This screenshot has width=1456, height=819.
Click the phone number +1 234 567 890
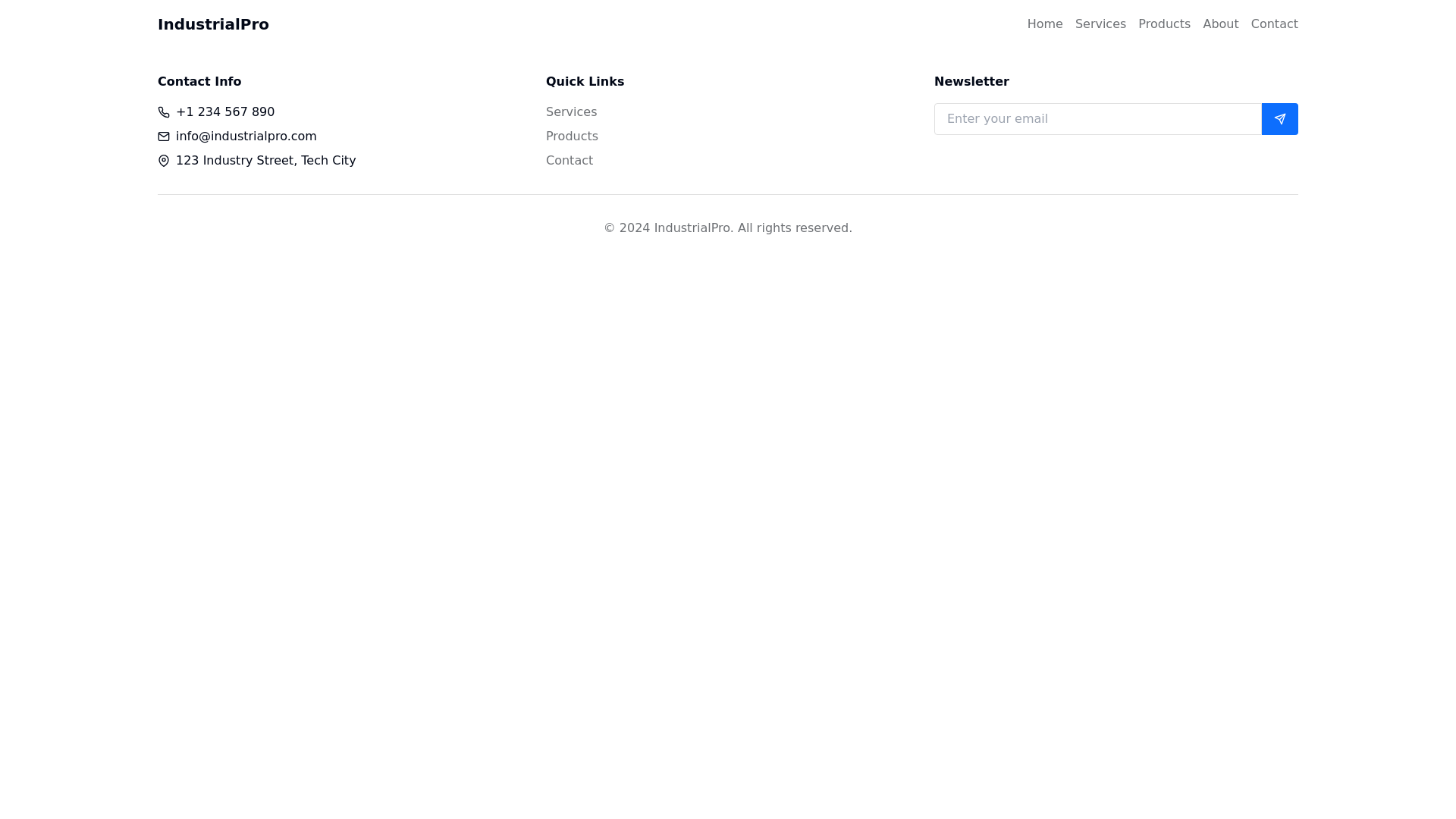click(225, 111)
